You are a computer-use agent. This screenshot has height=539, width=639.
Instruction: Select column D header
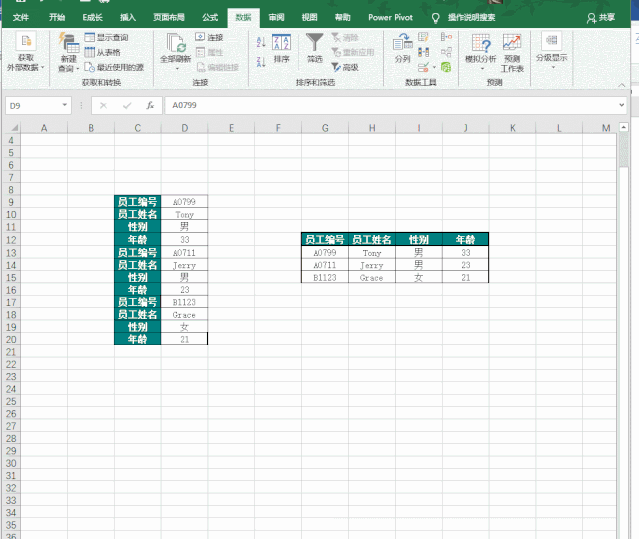click(x=185, y=128)
